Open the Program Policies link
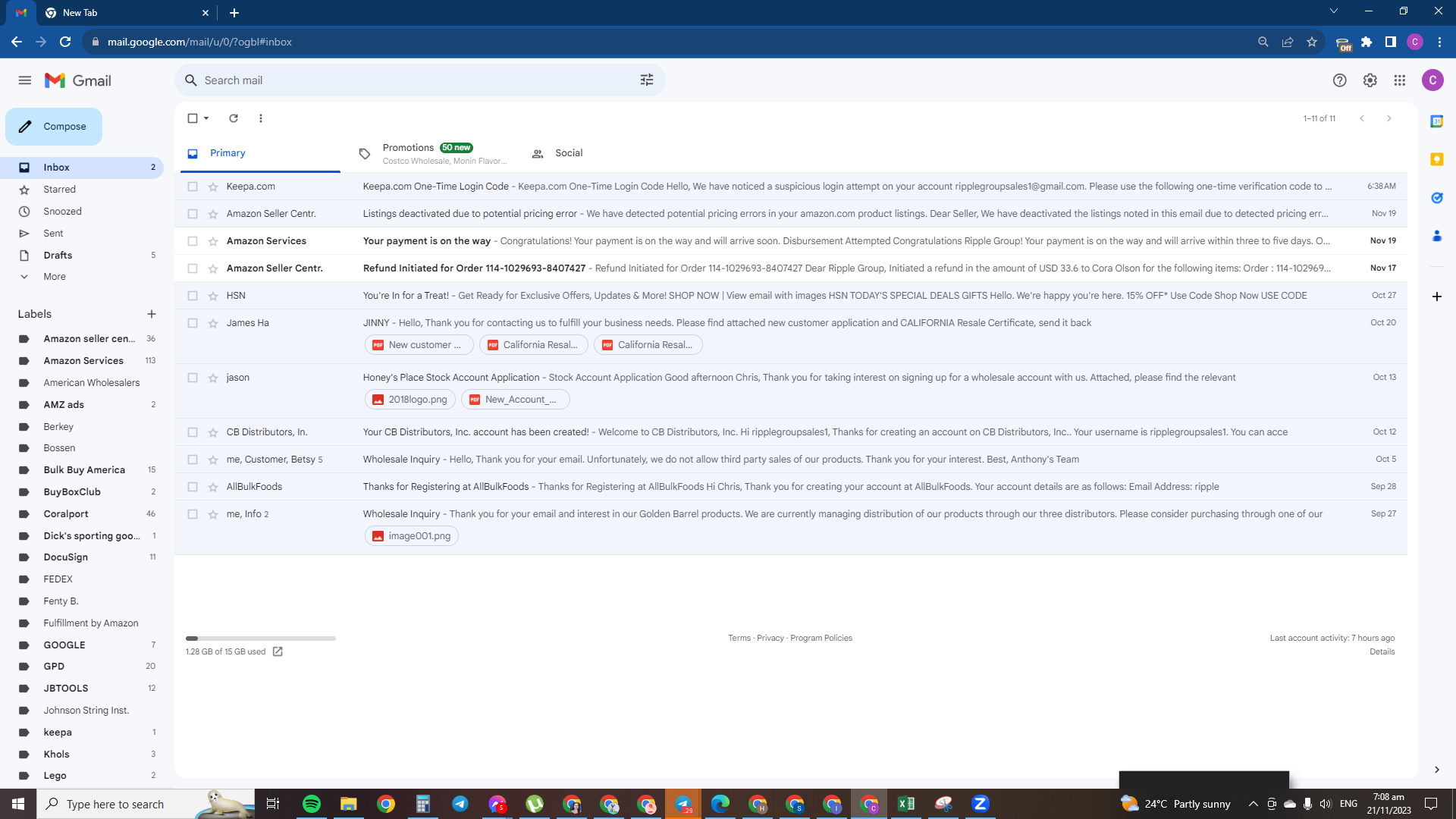Screen dimensions: 1456x819 point(821,639)
